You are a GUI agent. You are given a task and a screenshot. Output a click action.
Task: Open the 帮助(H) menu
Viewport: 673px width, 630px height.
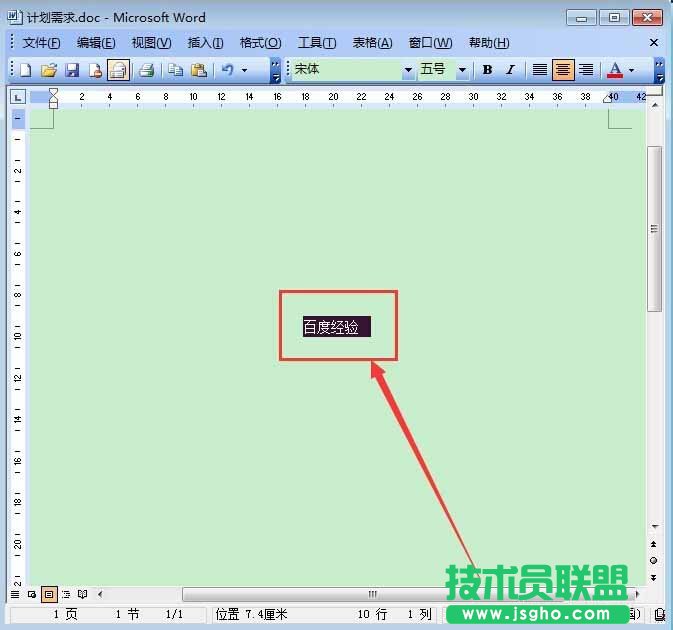(x=489, y=43)
